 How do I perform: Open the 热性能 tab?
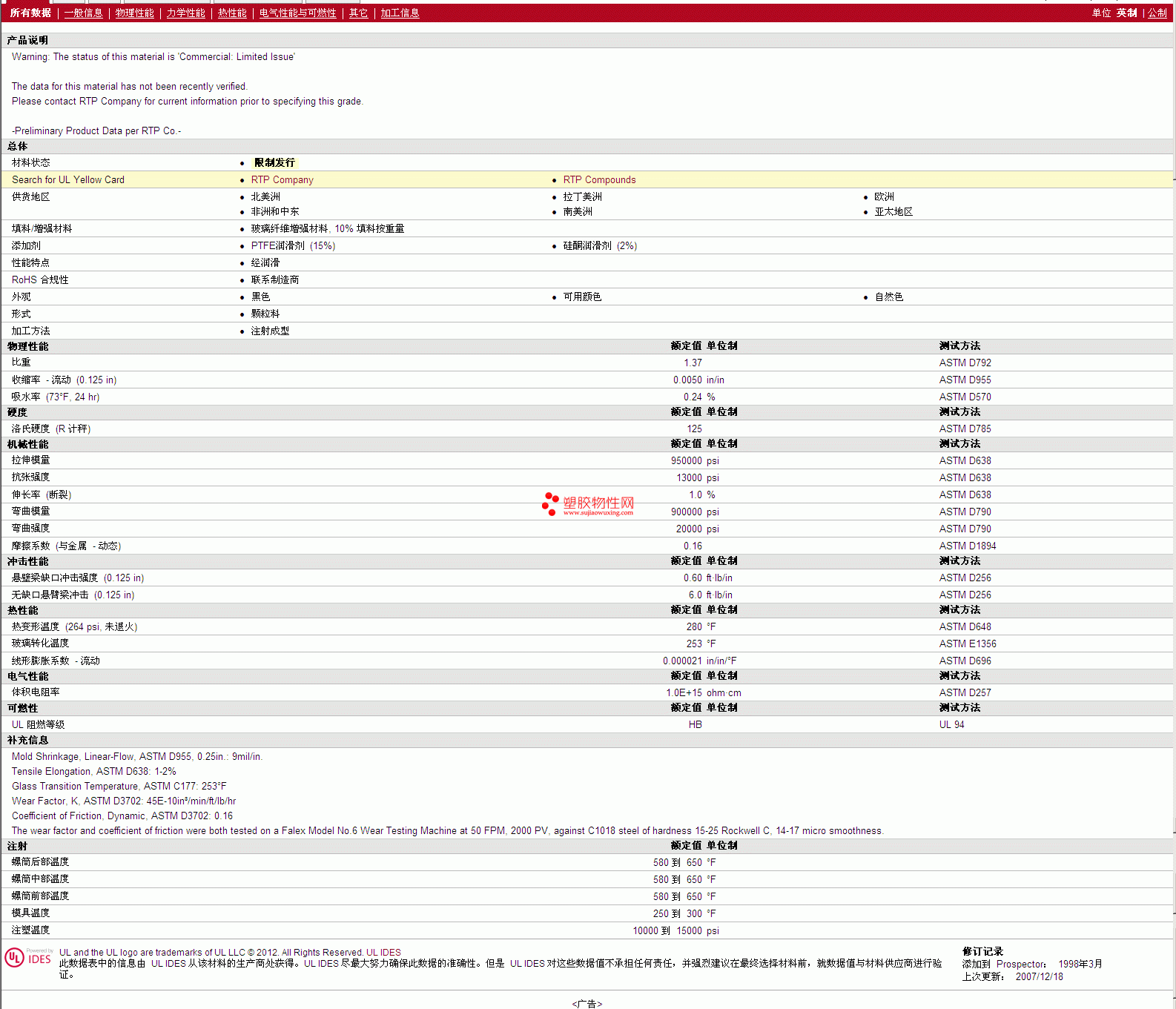pyautogui.click(x=232, y=13)
